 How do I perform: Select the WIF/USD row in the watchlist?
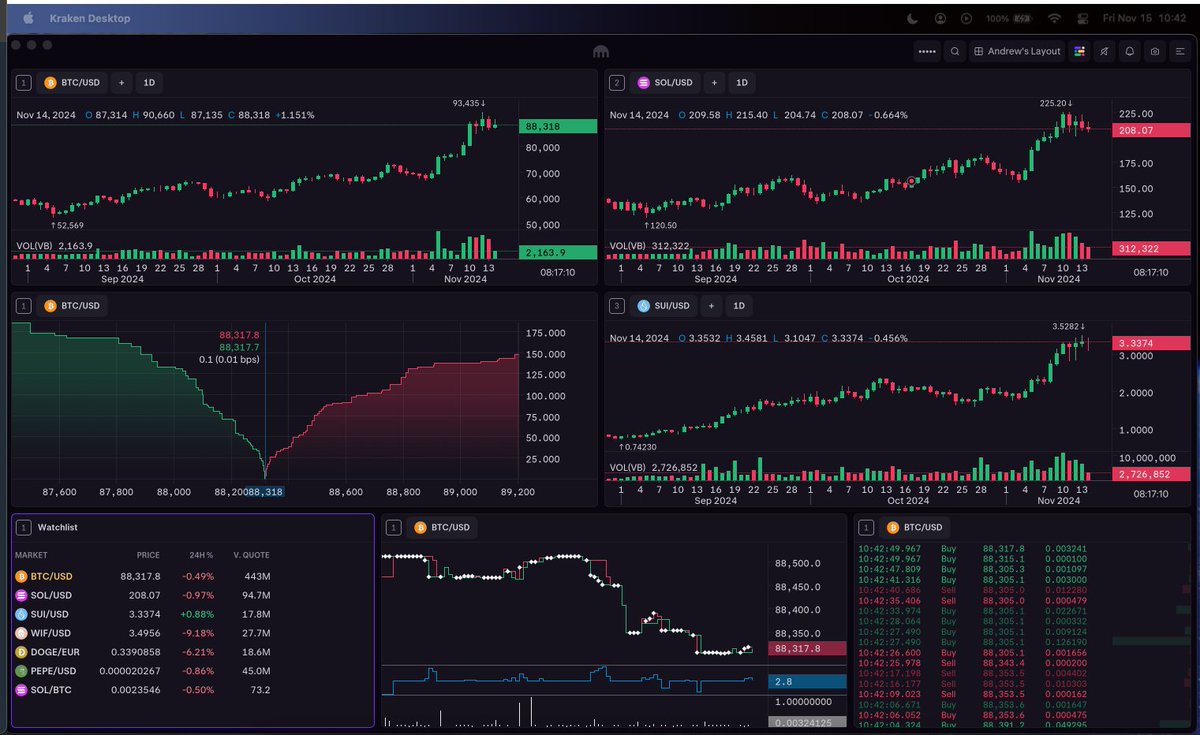point(192,633)
